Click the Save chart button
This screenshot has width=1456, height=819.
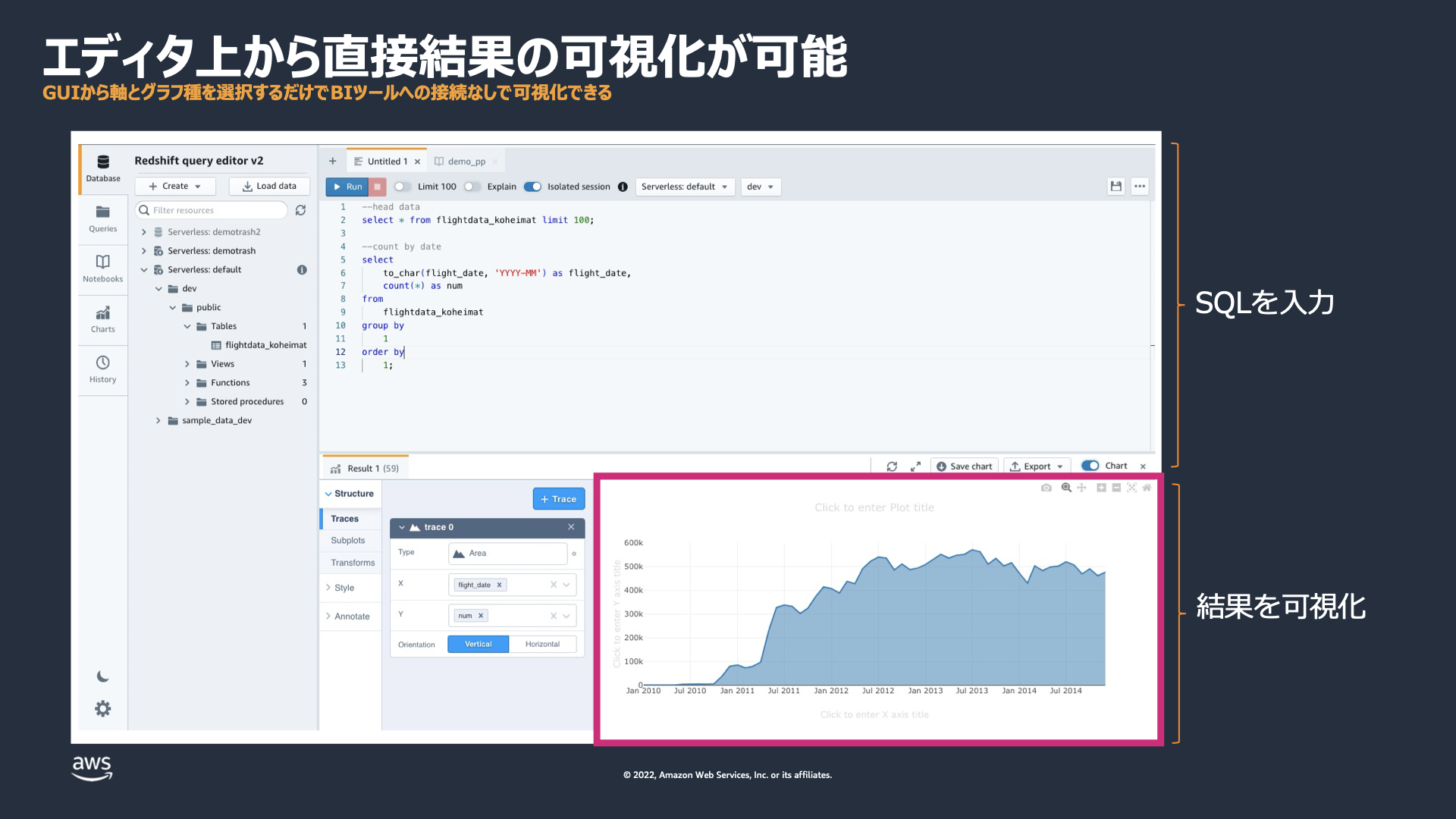click(x=964, y=466)
